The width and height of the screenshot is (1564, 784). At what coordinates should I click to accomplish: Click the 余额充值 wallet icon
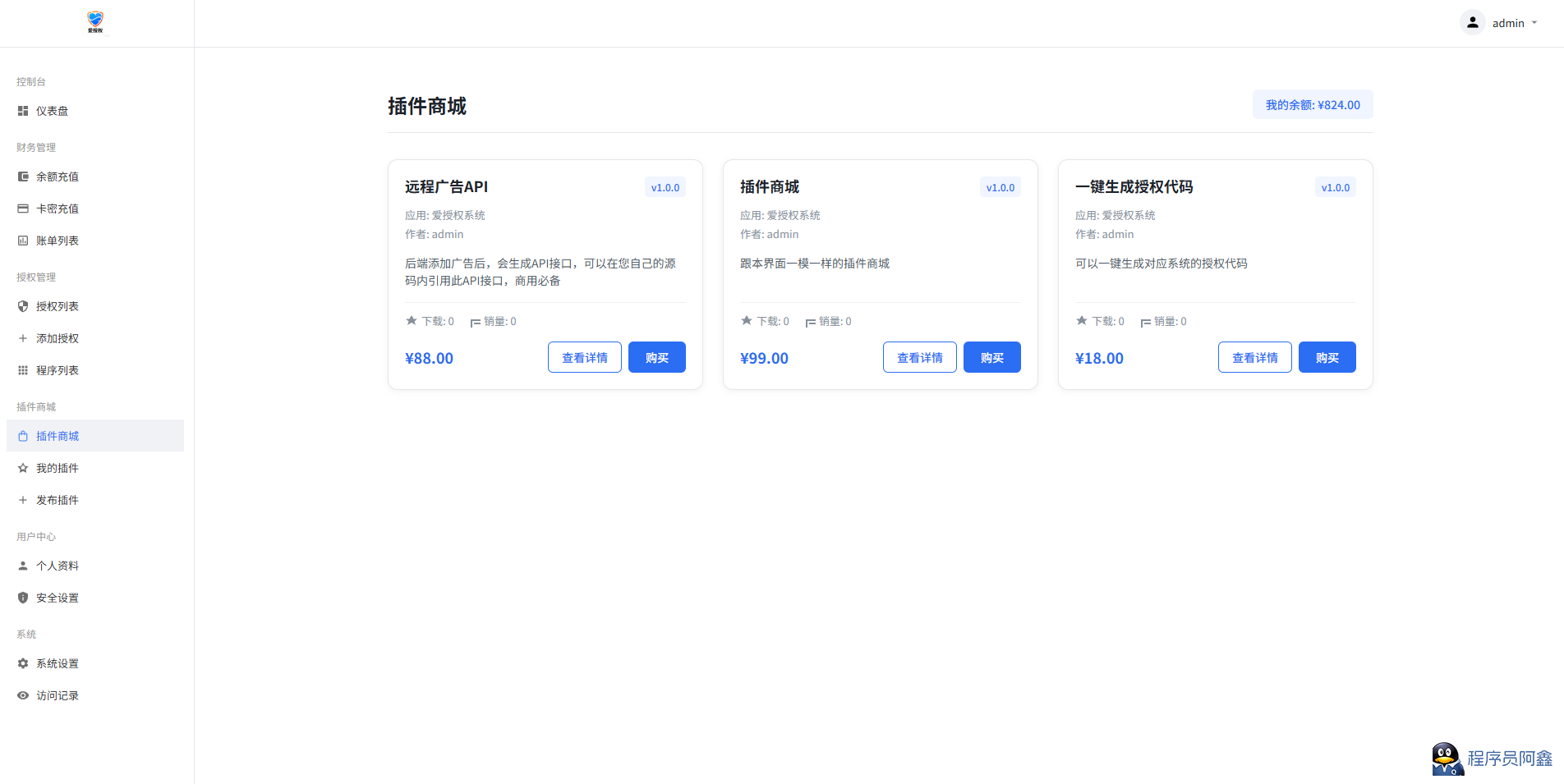[23, 177]
